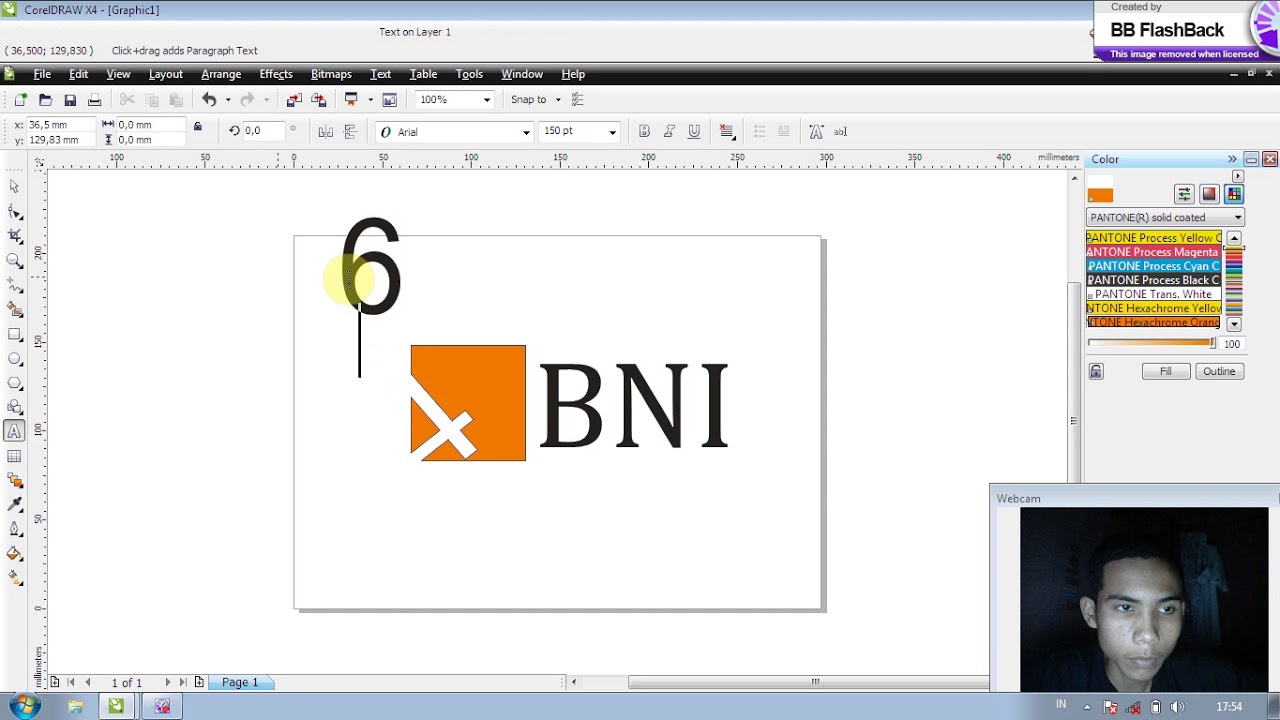
Task: Open Application Launcher icon
Action: pyautogui.click(x=351, y=99)
